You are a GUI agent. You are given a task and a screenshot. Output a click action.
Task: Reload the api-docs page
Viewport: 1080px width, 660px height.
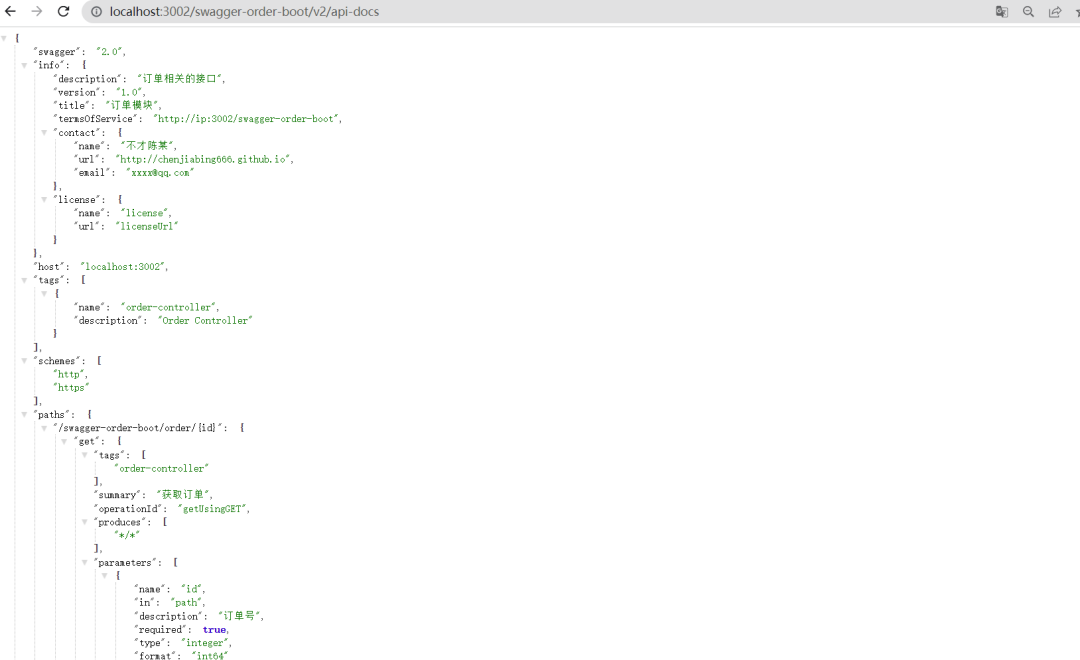[63, 12]
